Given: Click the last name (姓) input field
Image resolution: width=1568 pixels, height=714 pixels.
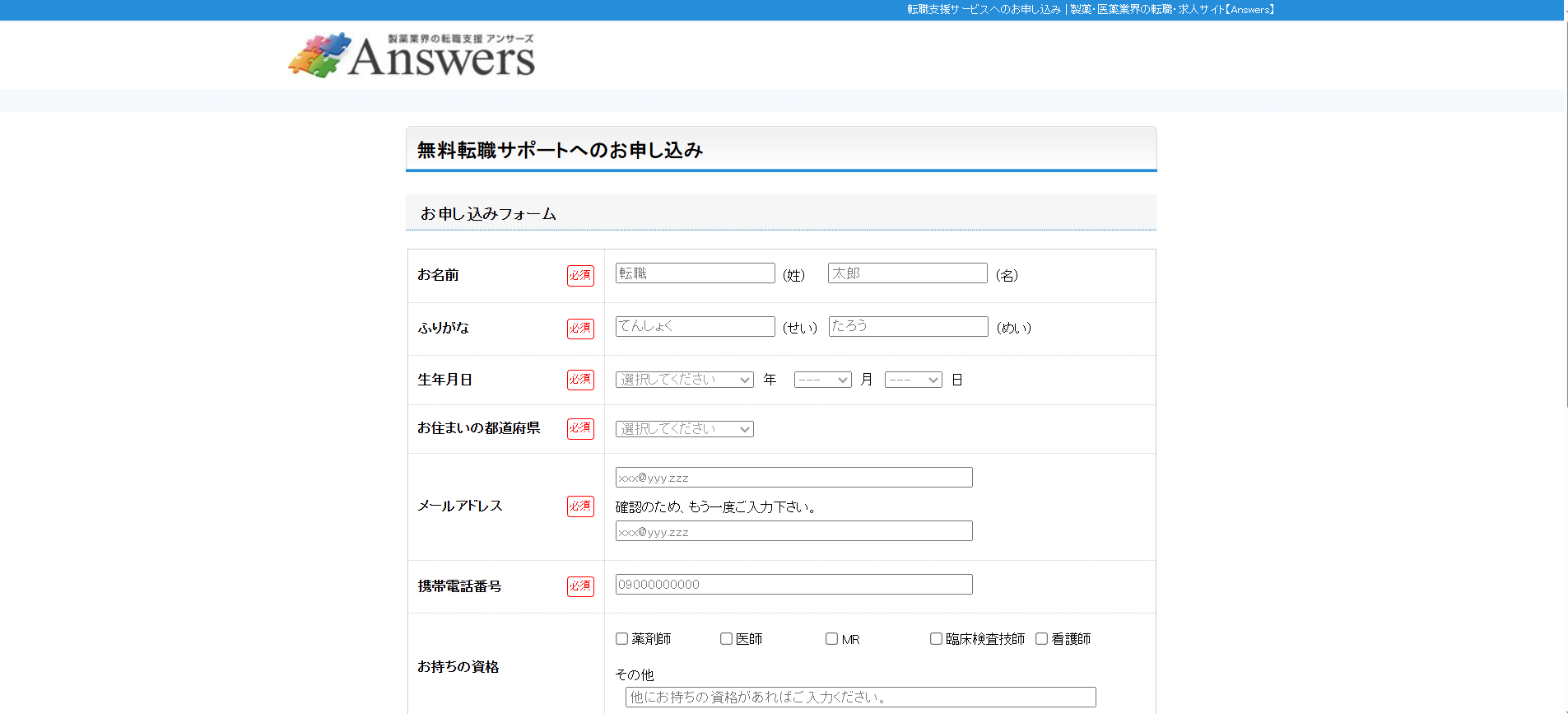Looking at the screenshot, I should click(x=695, y=273).
